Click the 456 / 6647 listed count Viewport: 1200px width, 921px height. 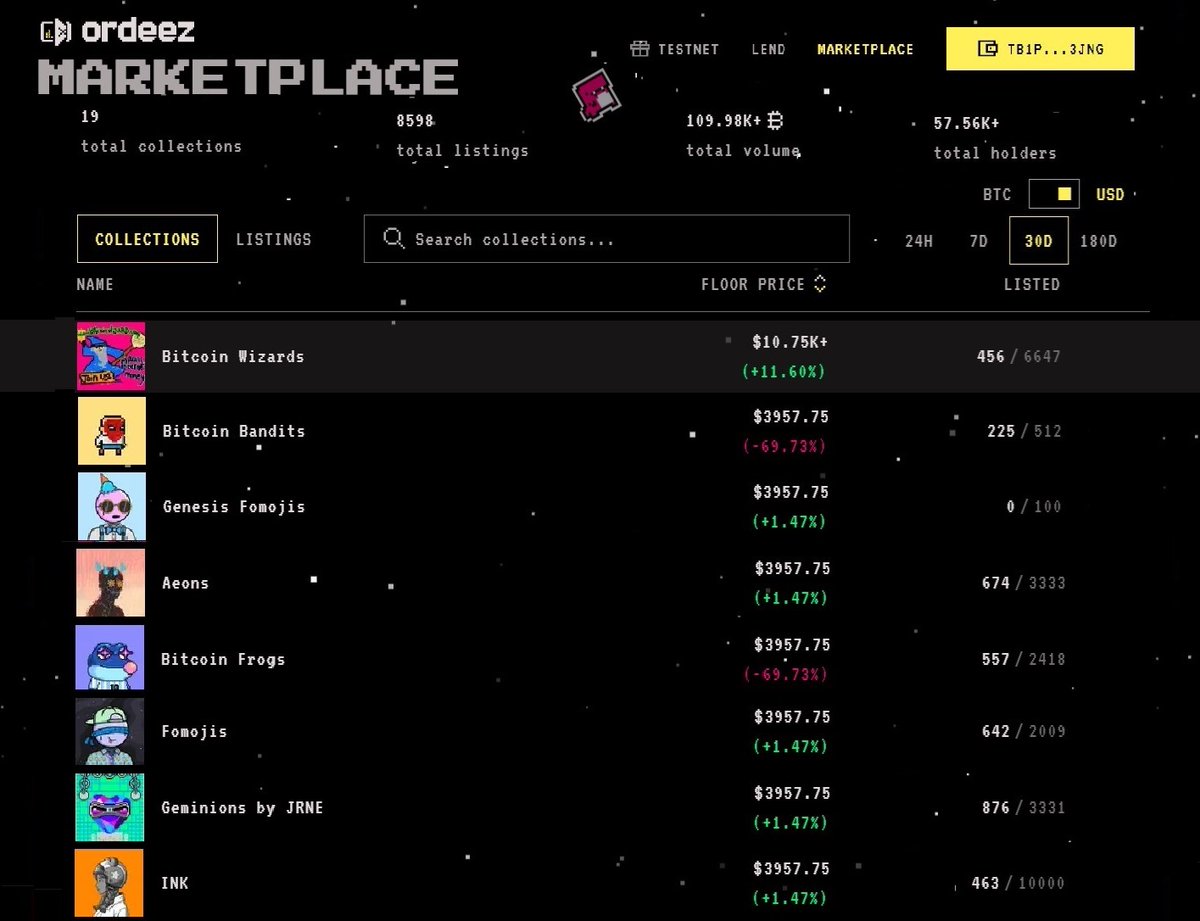click(x=1019, y=356)
